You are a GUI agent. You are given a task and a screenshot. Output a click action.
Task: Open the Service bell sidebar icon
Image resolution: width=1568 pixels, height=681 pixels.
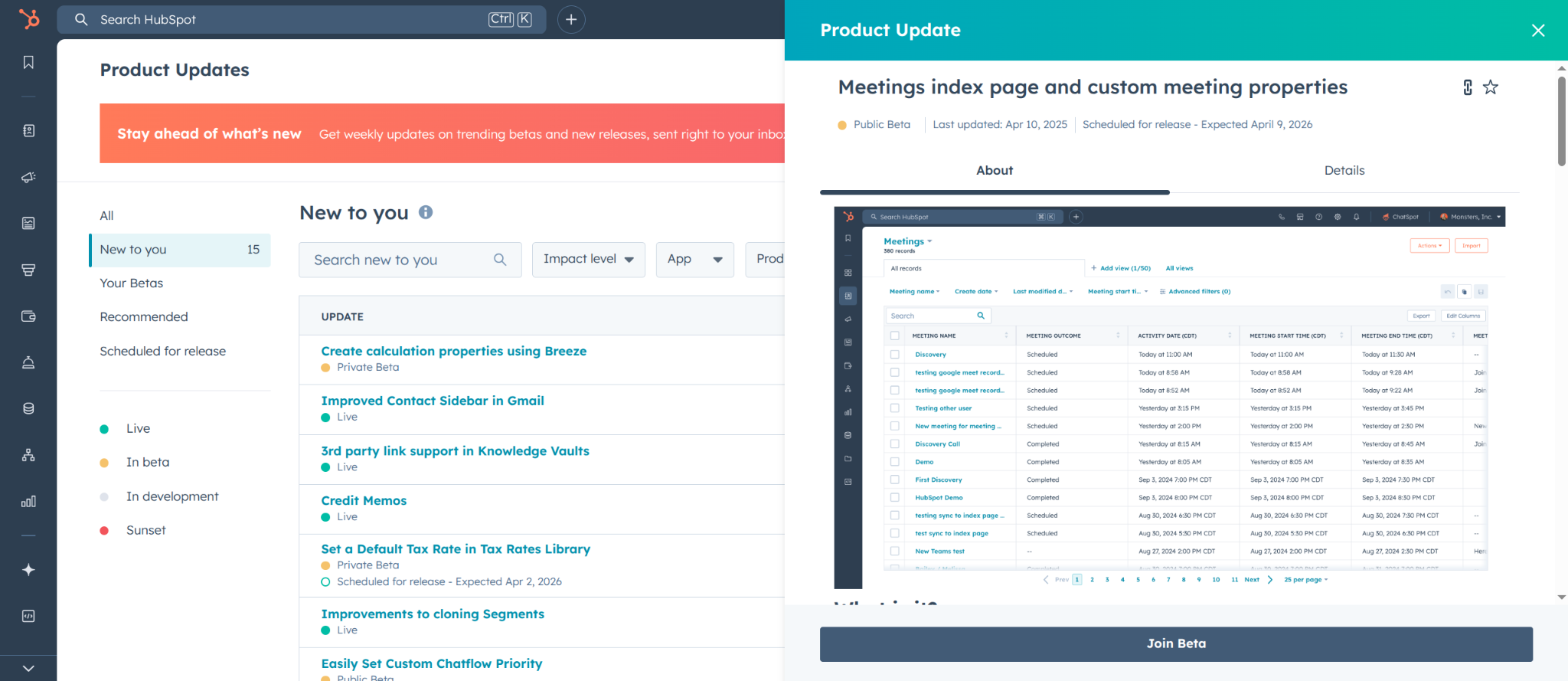tap(28, 362)
